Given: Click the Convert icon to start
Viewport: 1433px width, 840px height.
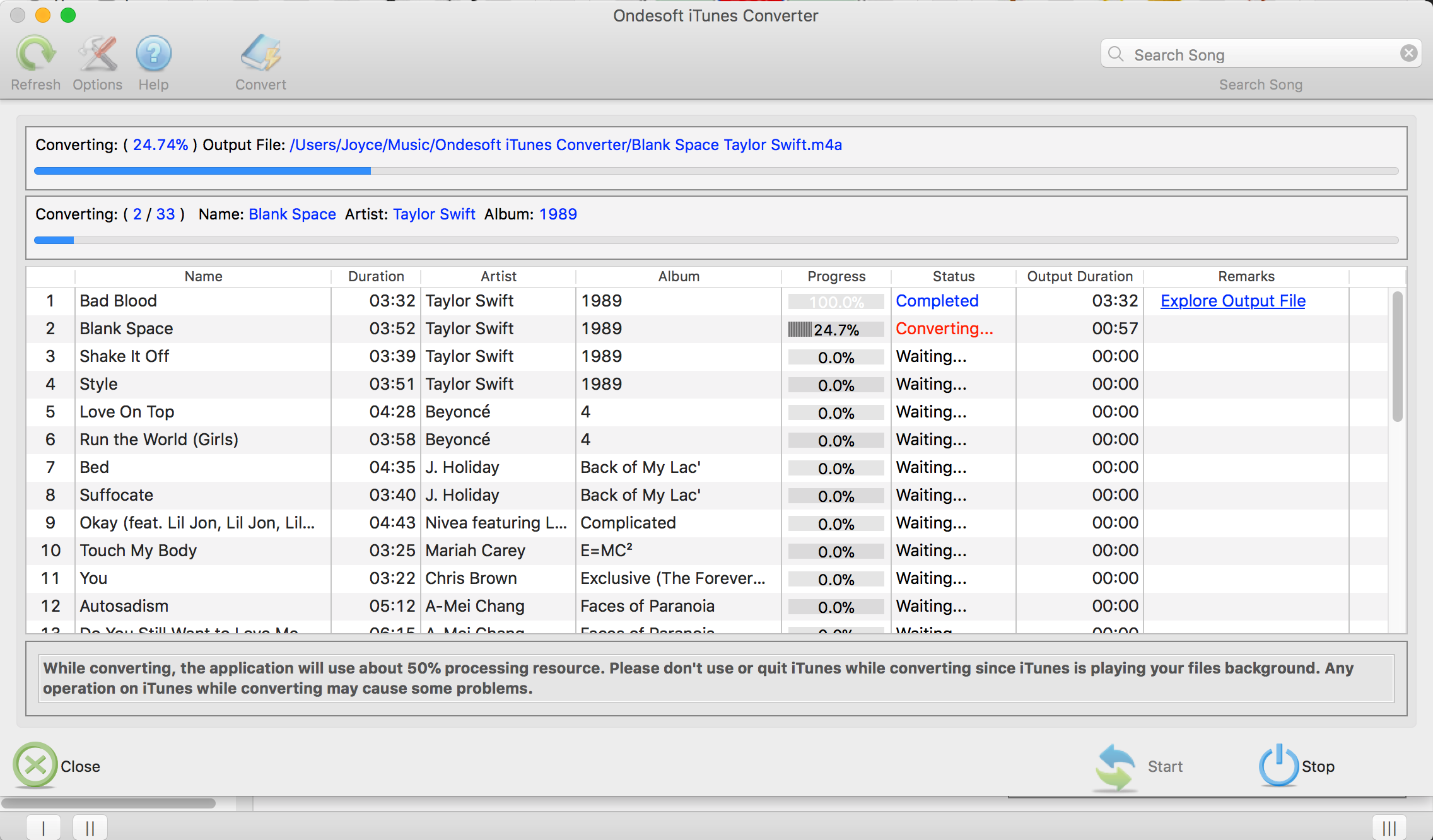Looking at the screenshot, I should tap(259, 55).
